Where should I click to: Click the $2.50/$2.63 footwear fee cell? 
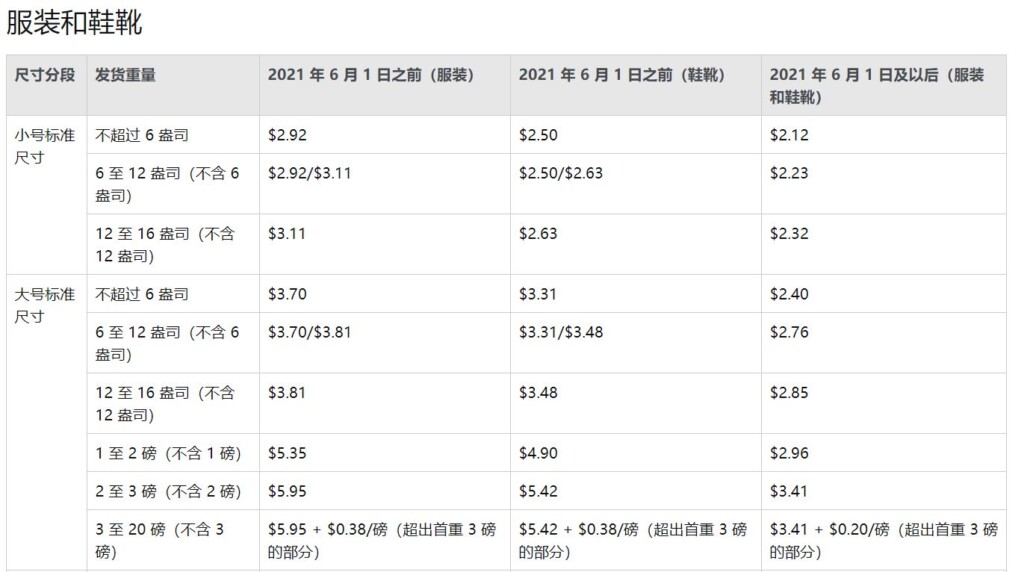(561, 173)
